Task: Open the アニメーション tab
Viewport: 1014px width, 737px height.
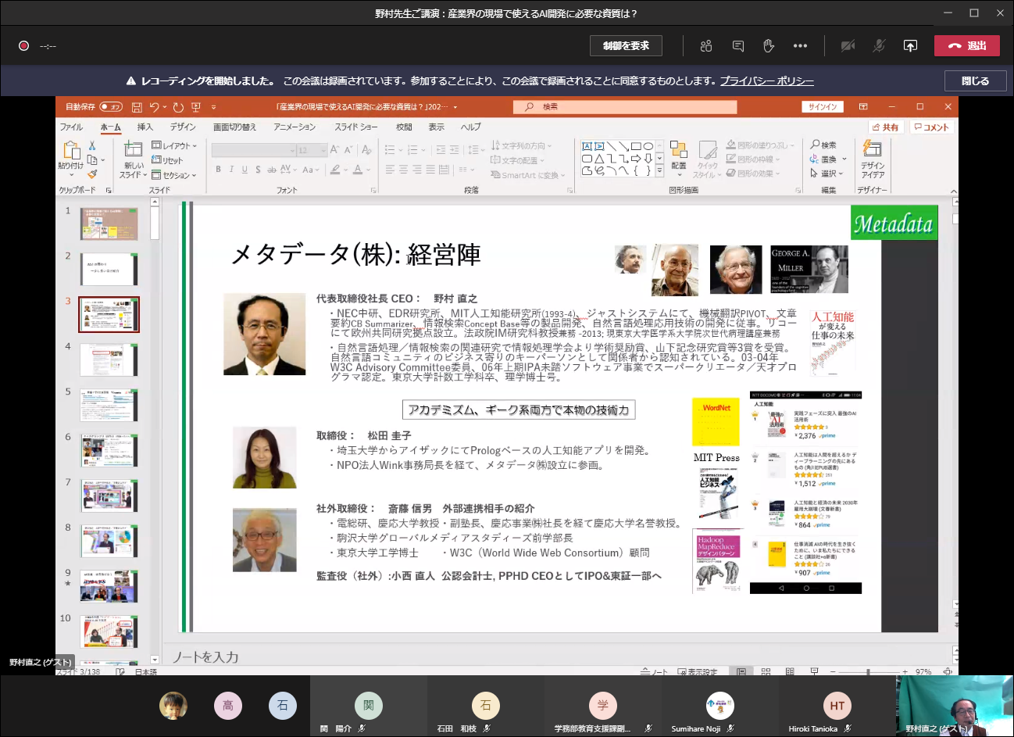Action: (294, 127)
